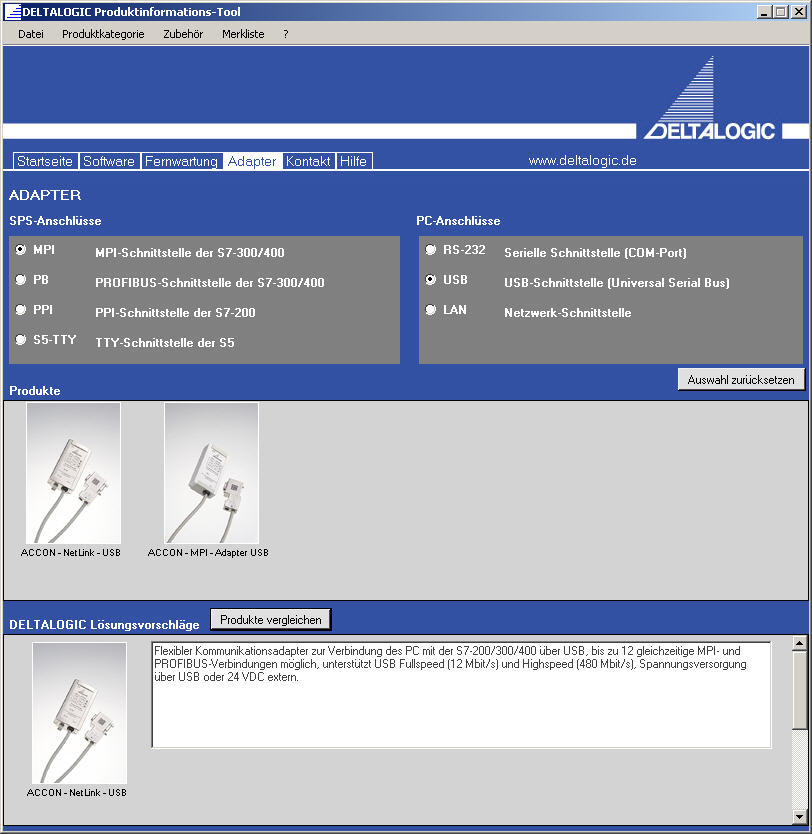Image resolution: width=812 pixels, height=834 pixels.
Task: Click the product description text box
Action: click(461, 695)
